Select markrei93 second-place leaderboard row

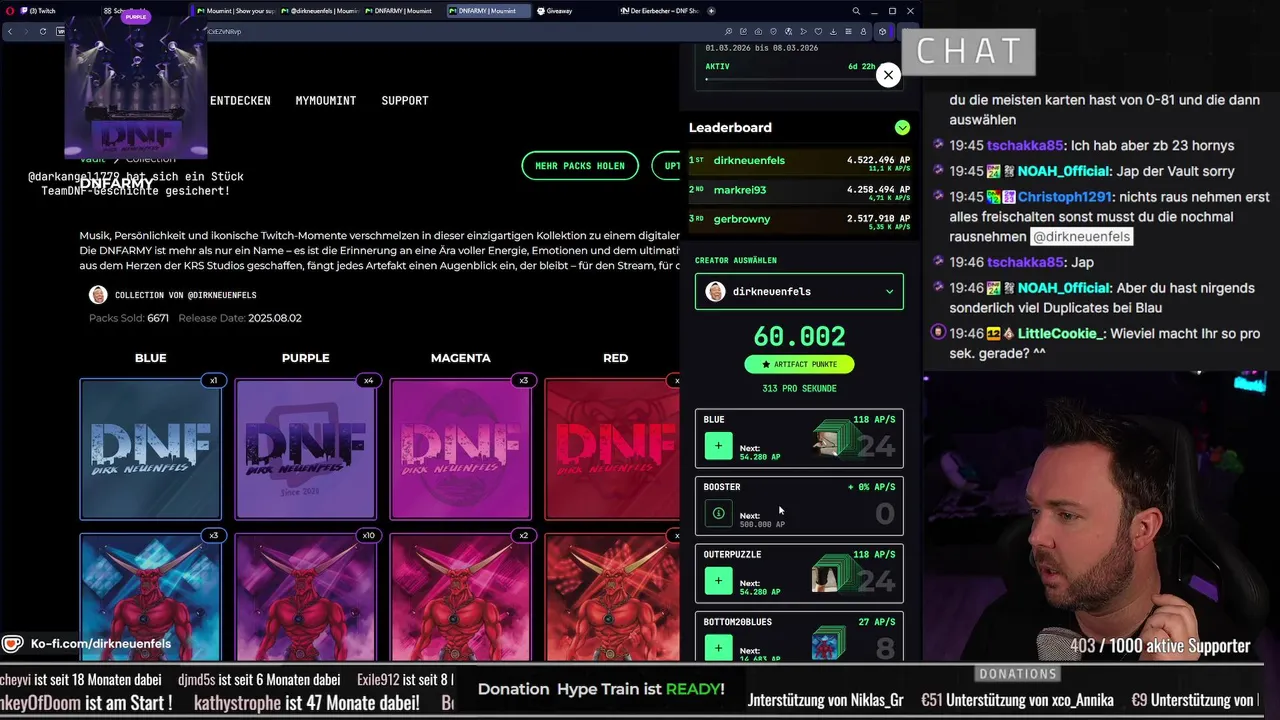(x=799, y=192)
